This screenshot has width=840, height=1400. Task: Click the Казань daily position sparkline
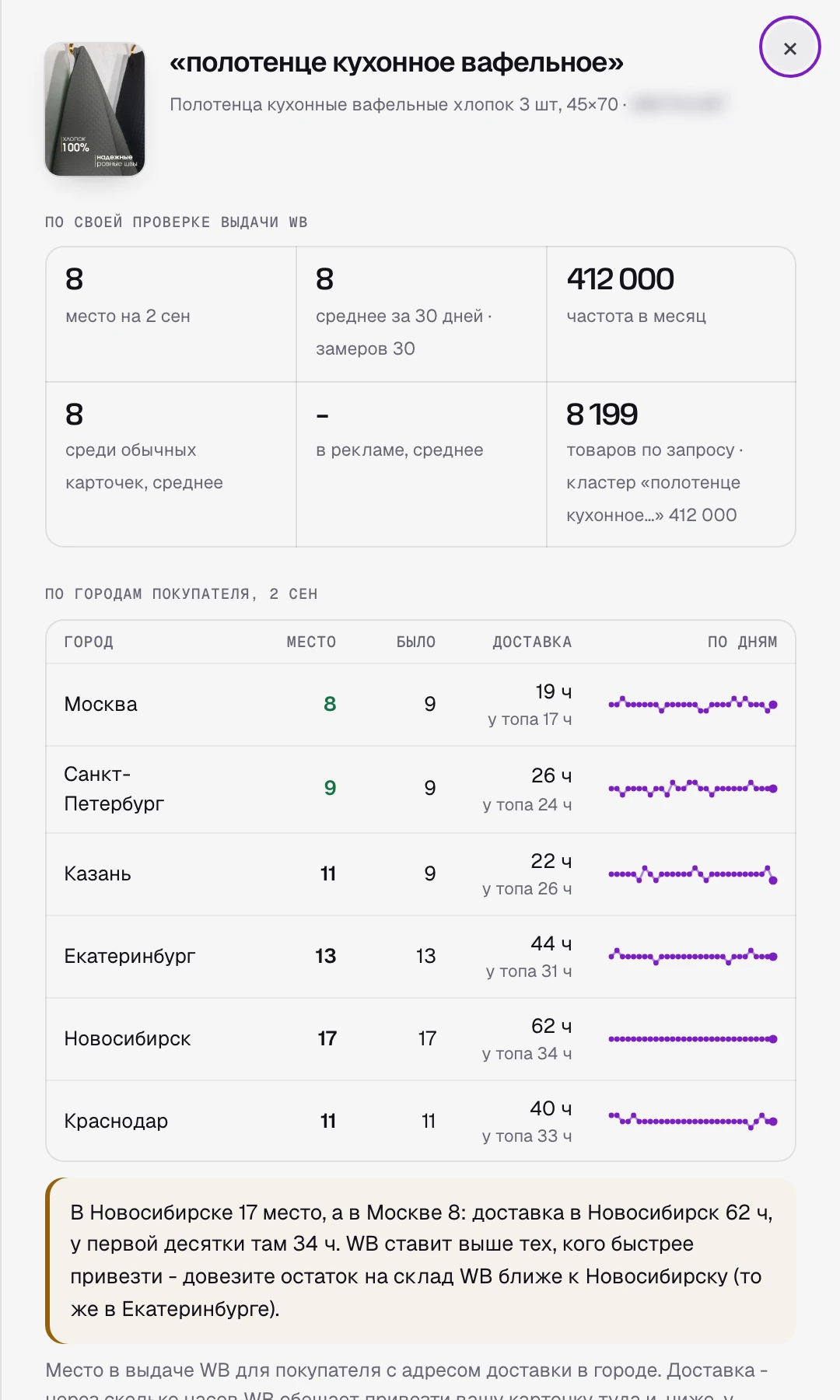click(x=692, y=874)
